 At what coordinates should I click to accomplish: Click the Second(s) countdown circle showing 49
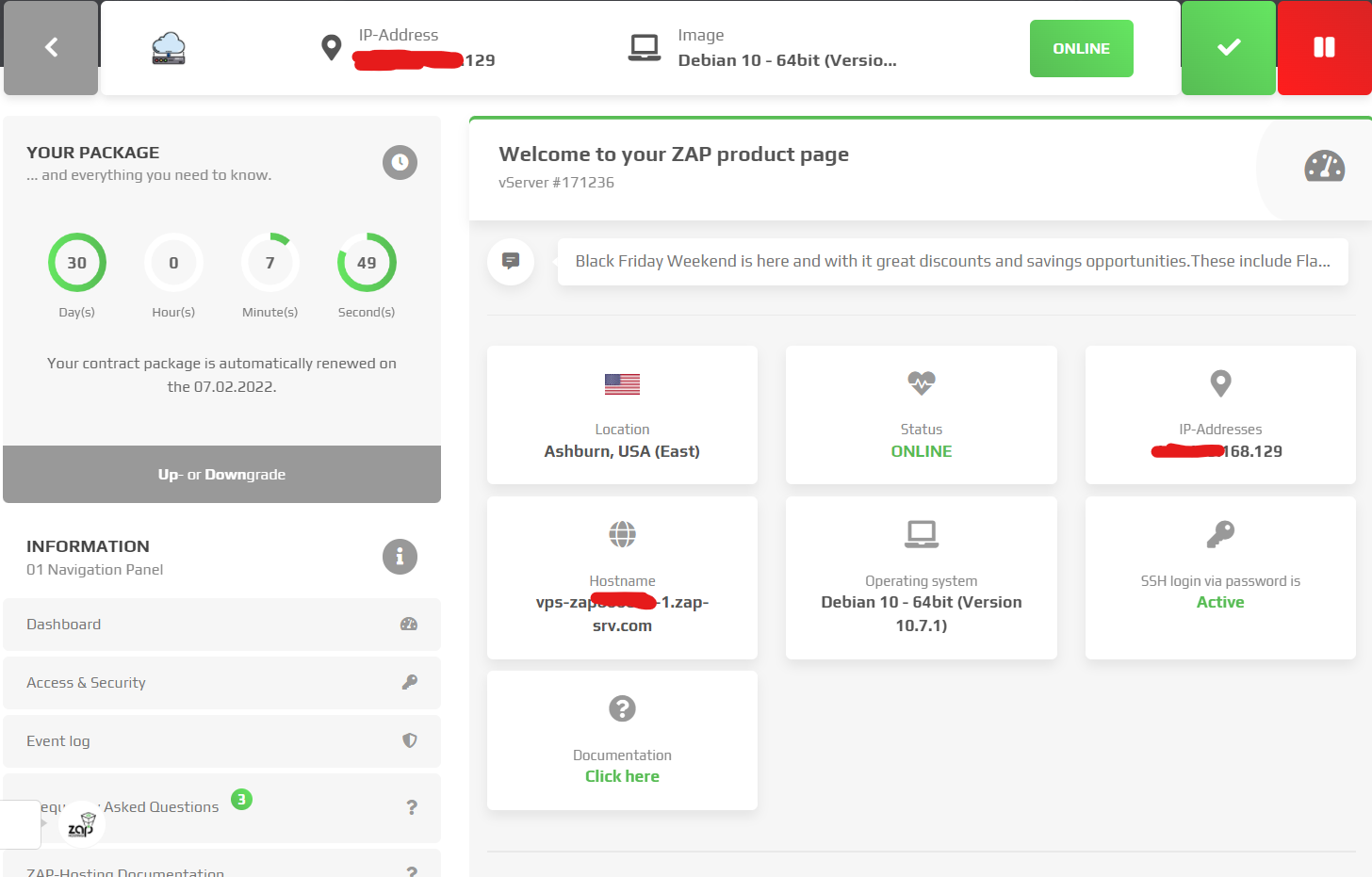pos(367,263)
